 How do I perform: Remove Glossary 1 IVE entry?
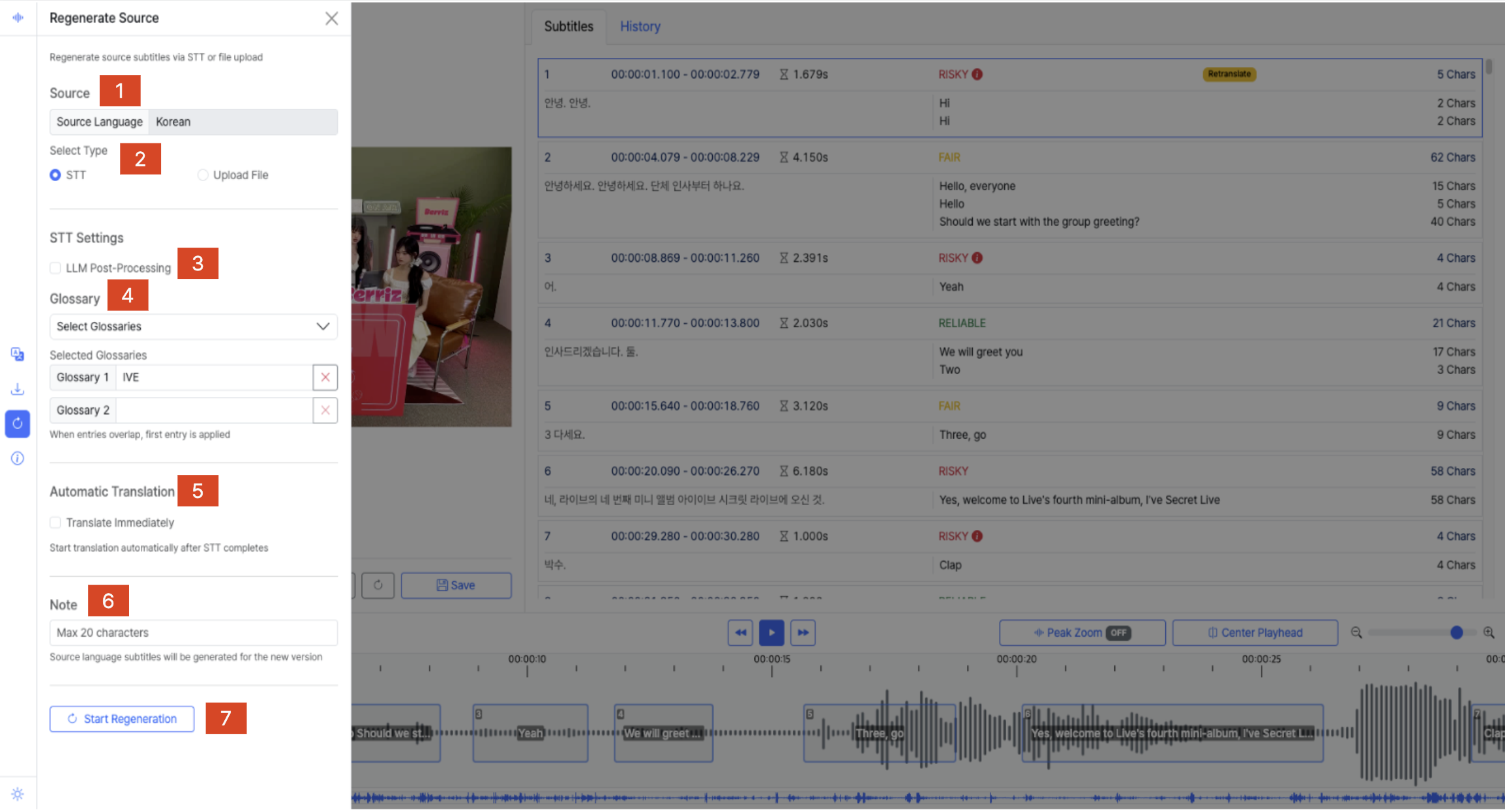tap(325, 377)
